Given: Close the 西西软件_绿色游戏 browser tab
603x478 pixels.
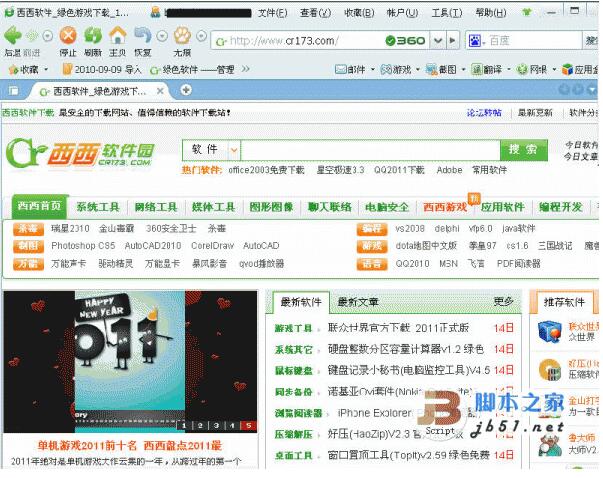Looking at the screenshot, I should 160,91.
